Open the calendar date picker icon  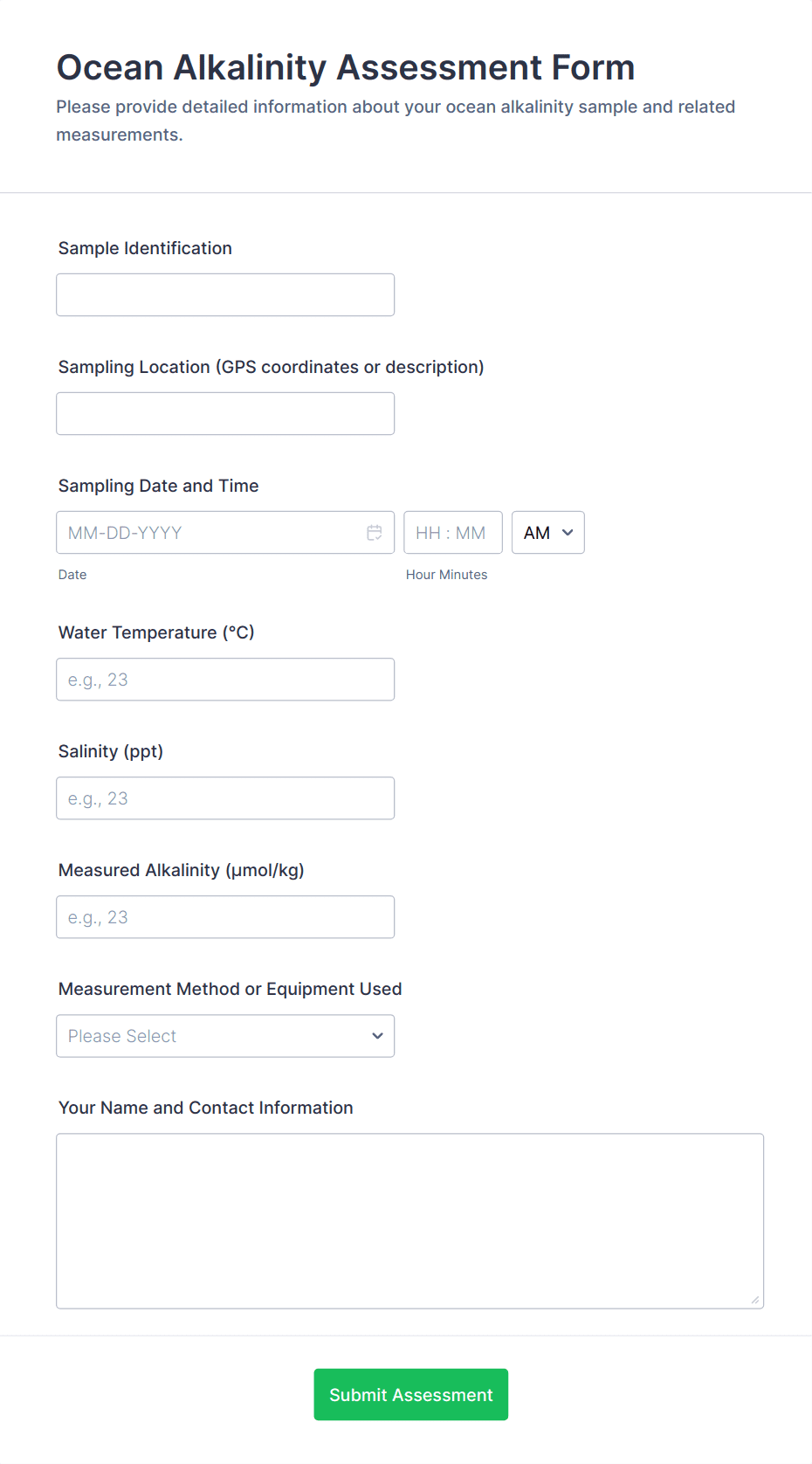point(375,533)
